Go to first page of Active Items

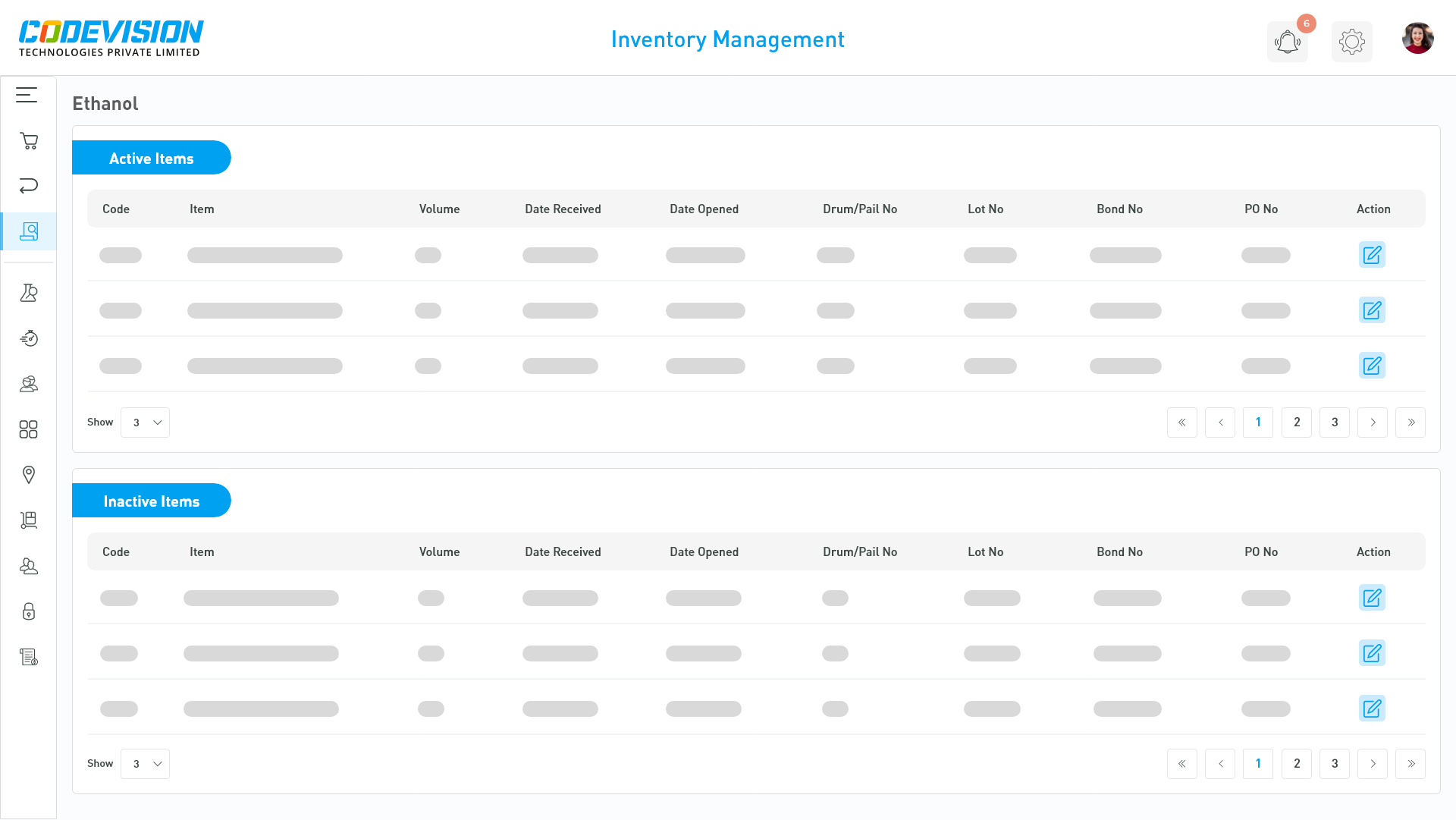(1182, 423)
